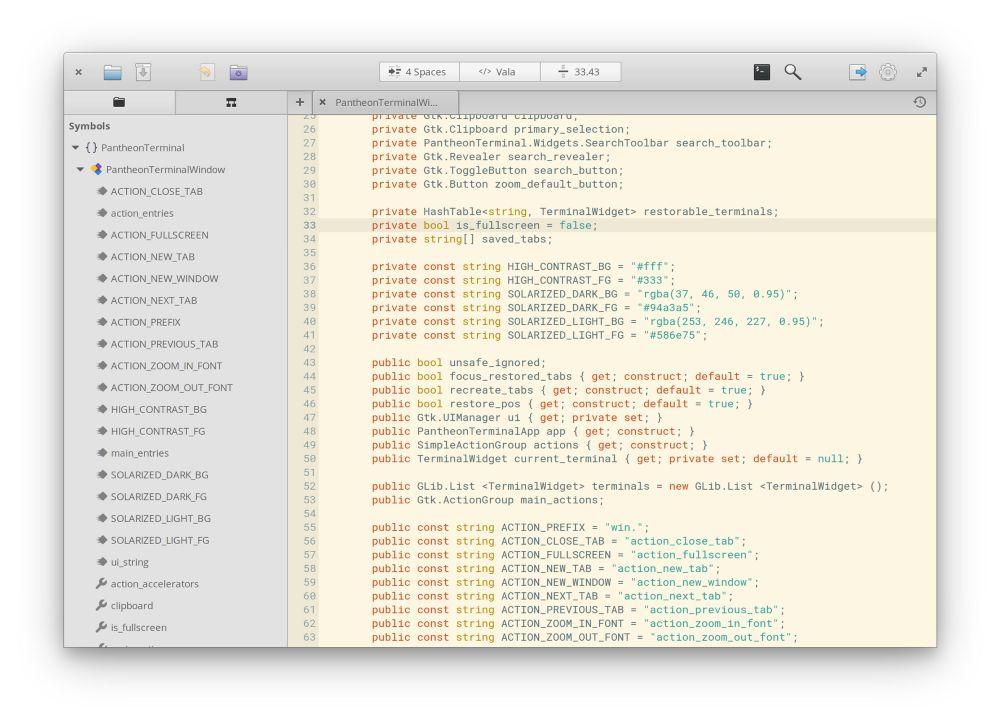Select action_accelerators property symbol
The height and width of the screenshot is (722, 1000).
point(154,584)
